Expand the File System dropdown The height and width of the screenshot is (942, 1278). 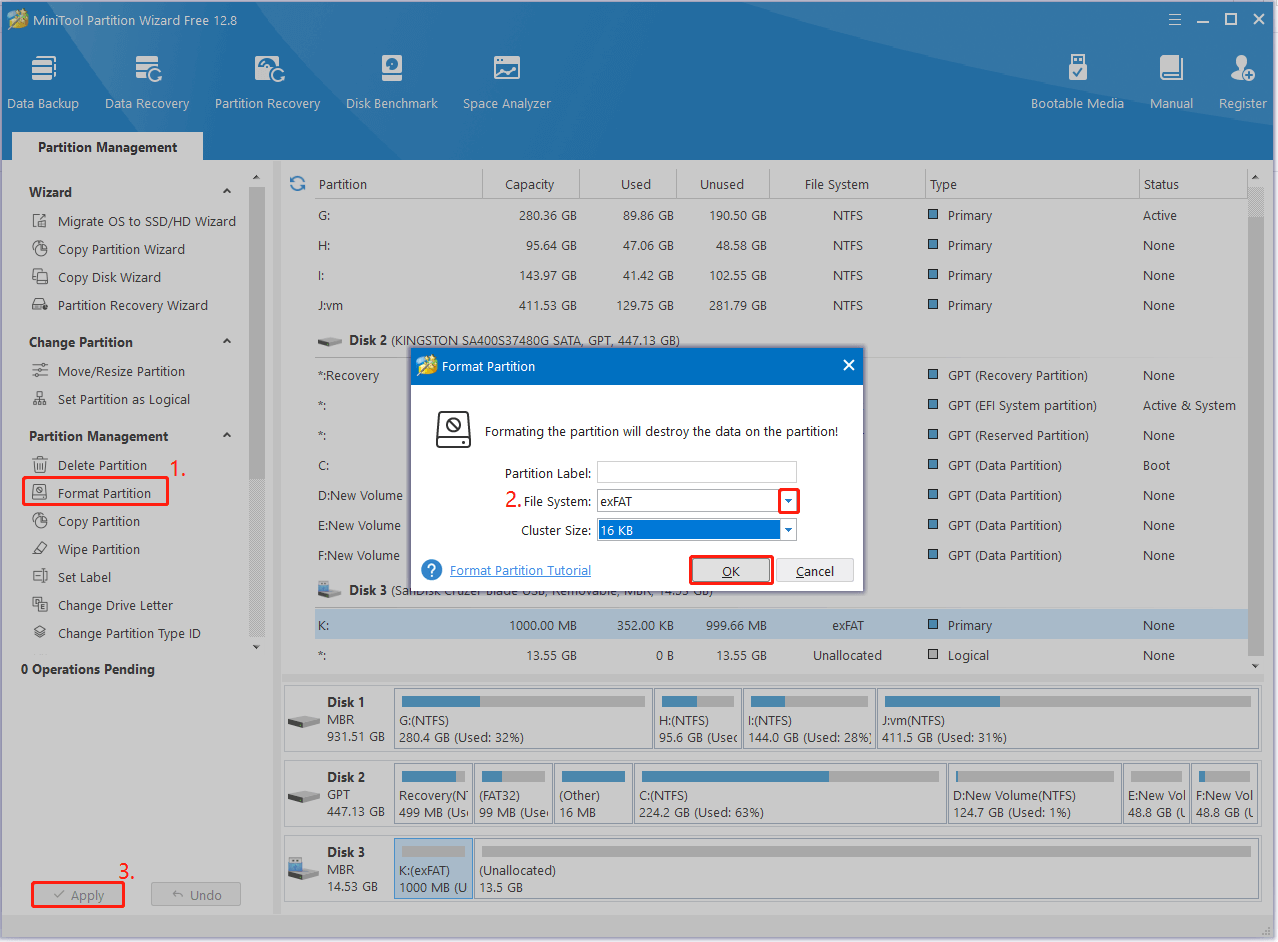point(788,501)
